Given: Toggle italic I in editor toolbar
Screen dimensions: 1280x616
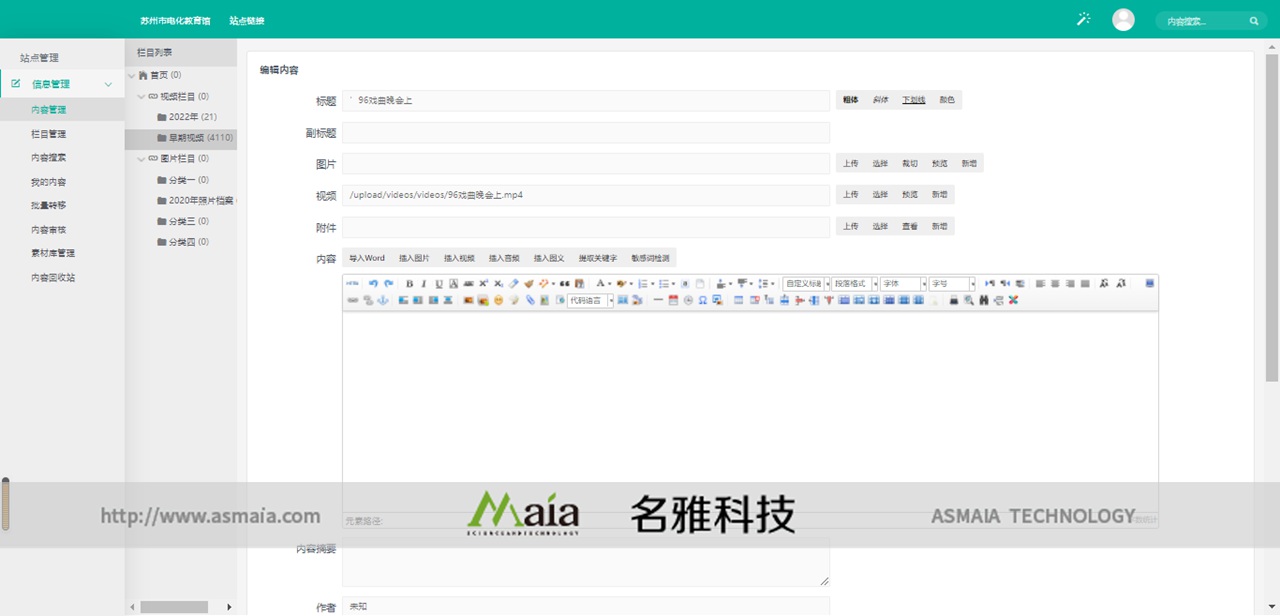Looking at the screenshot, I should pyautogui.click(x=424, y=284).
